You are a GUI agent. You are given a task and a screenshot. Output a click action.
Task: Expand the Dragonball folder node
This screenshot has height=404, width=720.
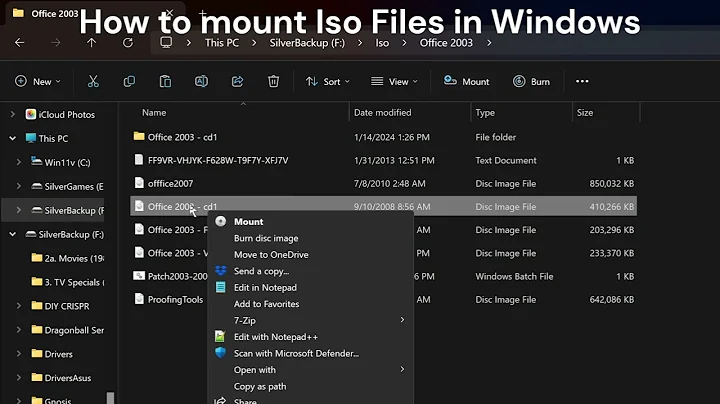(x=18, y=330)
